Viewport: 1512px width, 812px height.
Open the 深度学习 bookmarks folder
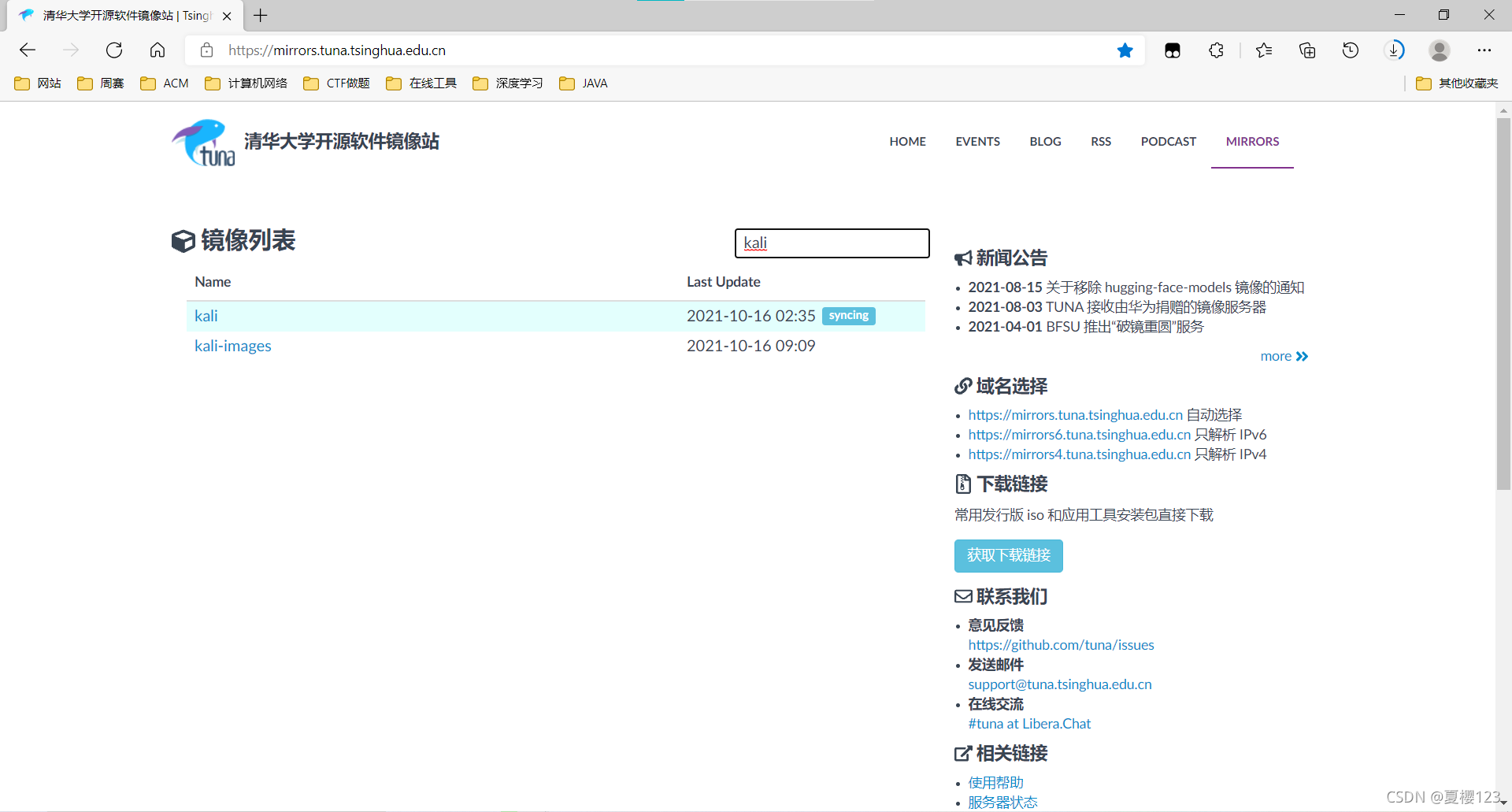coord(508,83)
